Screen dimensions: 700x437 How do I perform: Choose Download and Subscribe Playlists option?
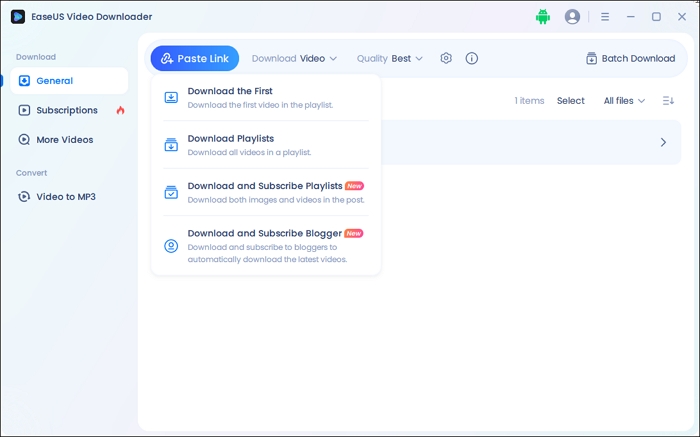click(x=266, y=192)
